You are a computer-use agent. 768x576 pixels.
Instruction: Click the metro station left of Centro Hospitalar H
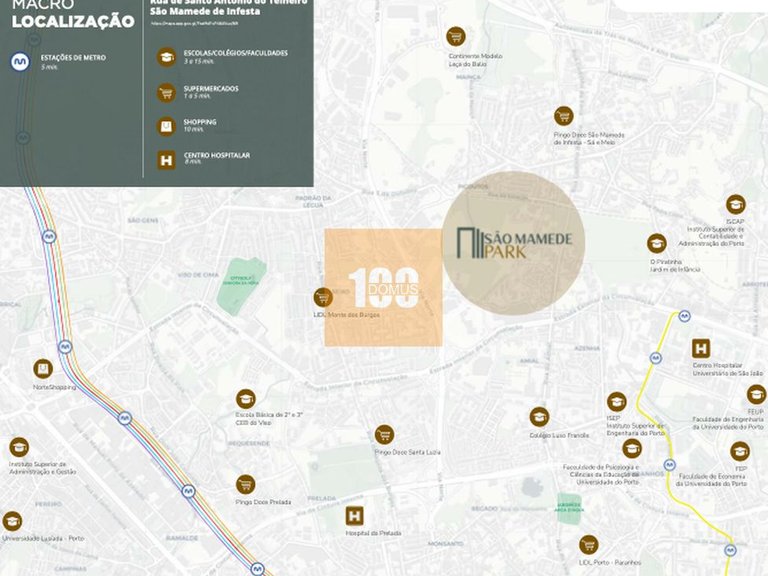(x=656, y=358)
